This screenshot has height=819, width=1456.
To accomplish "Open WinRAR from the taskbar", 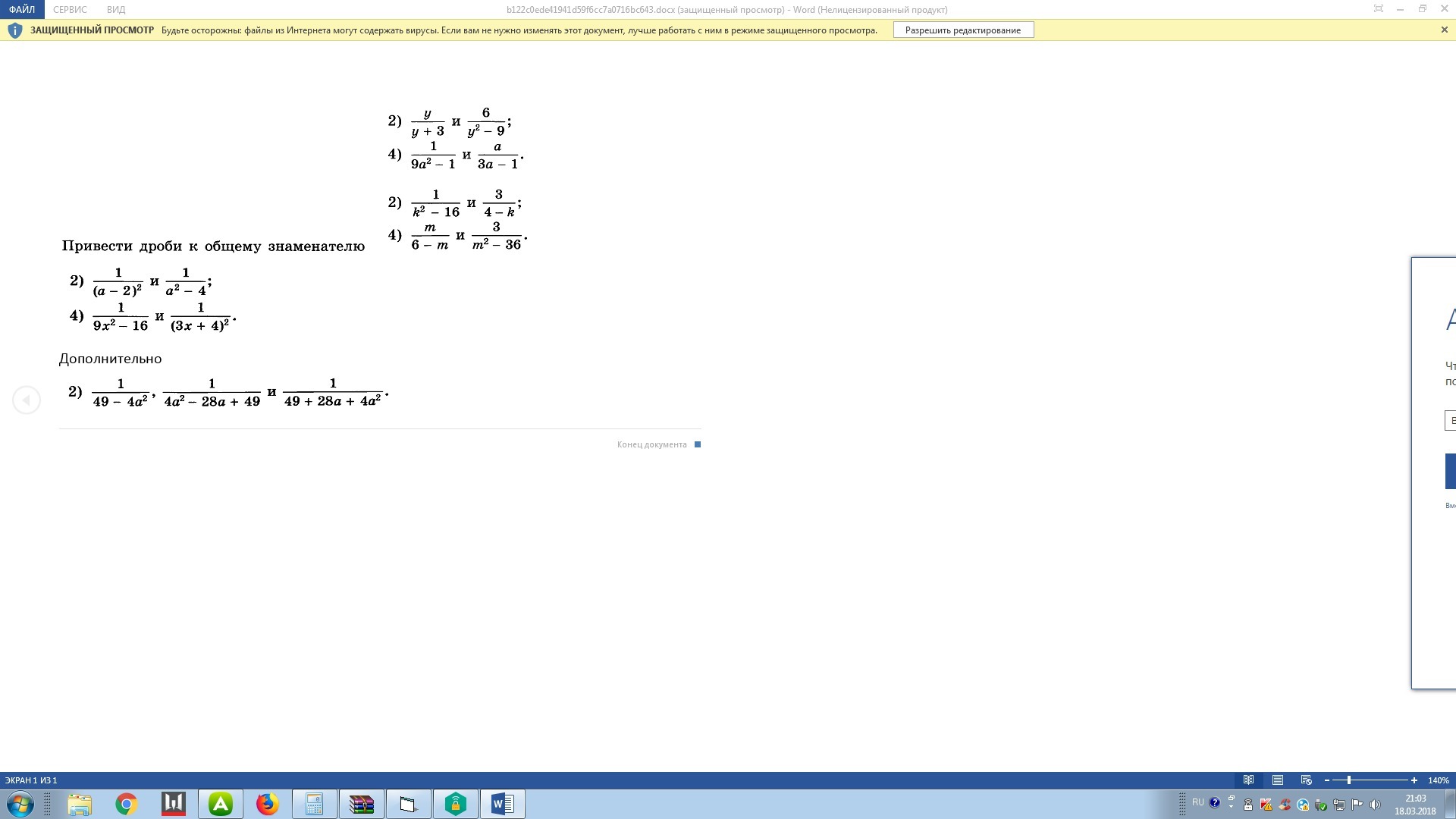I will pos(361,804).
